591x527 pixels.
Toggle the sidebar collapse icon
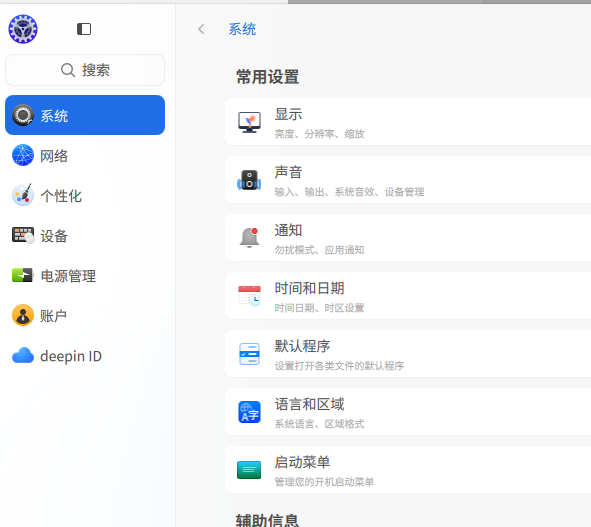(84, 29)
